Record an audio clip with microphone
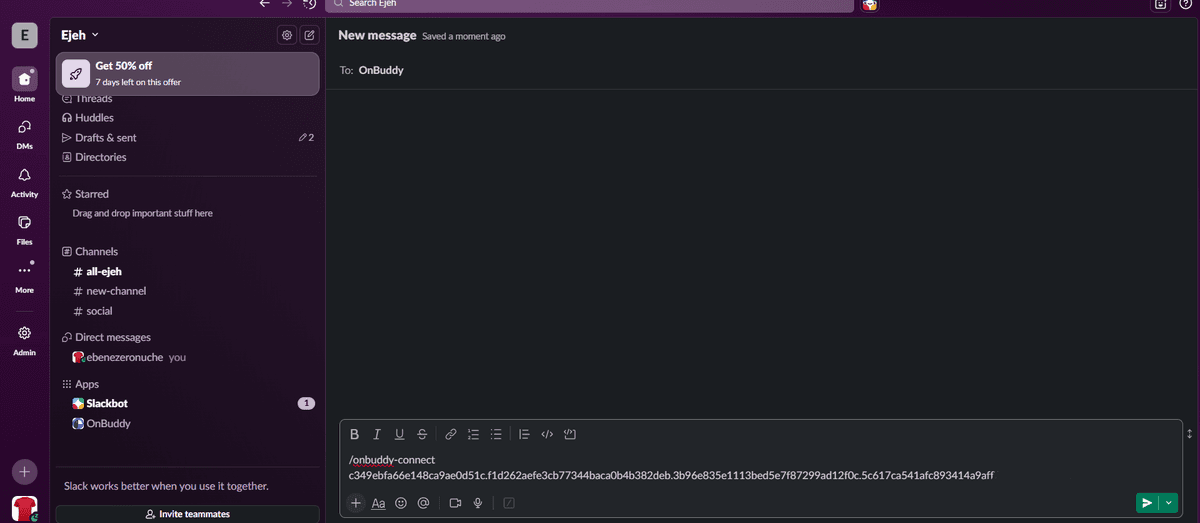 tap(478, 503)
